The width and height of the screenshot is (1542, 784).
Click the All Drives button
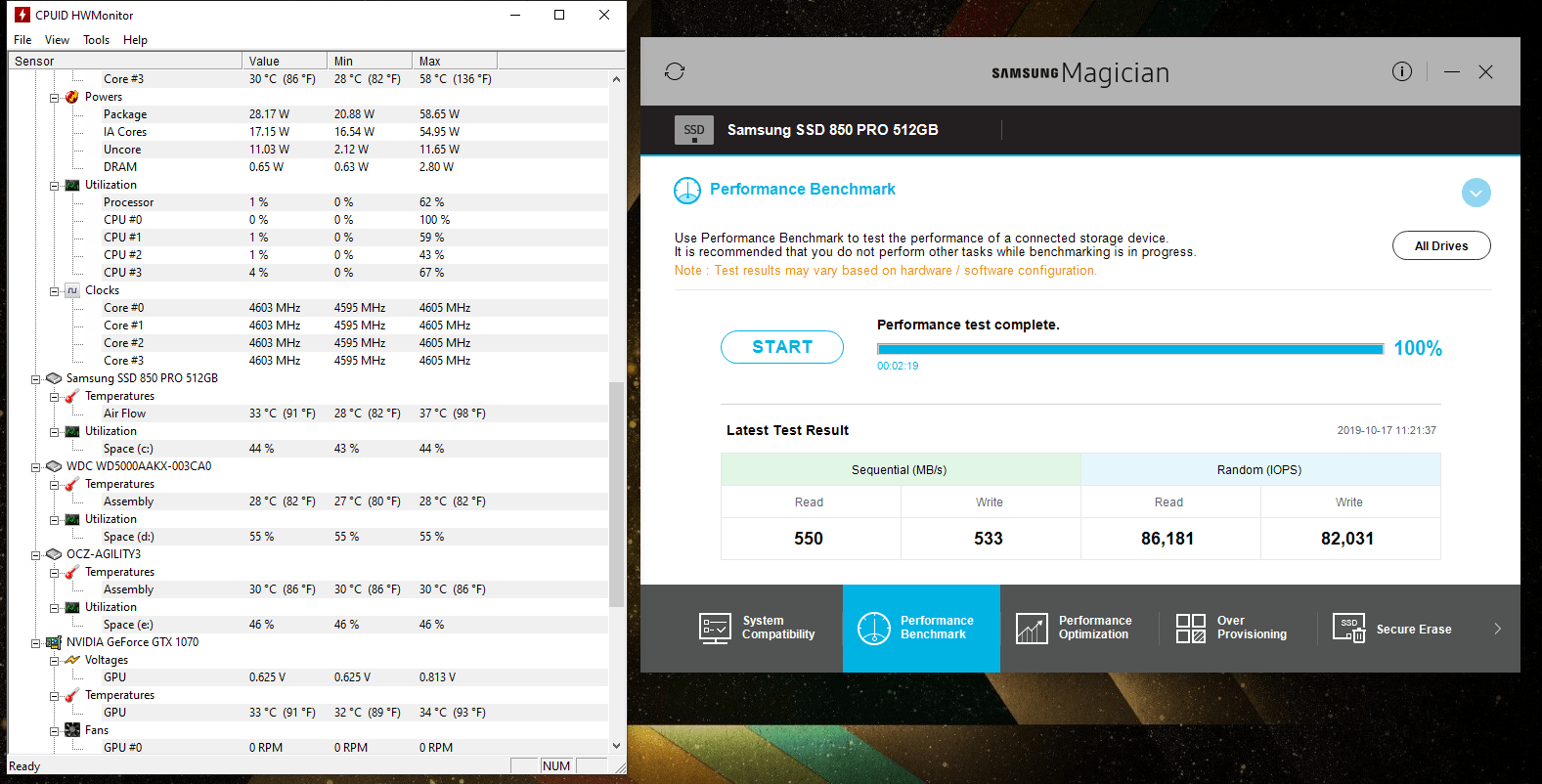[1441, 245]
